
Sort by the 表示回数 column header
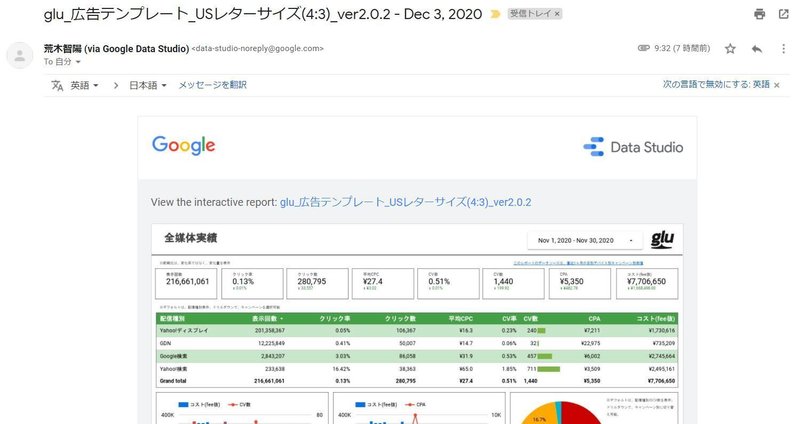click(267, 318)
